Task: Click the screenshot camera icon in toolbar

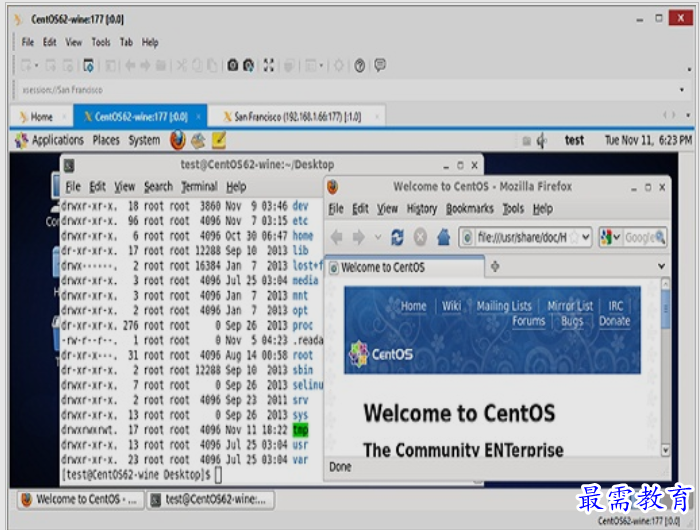Action: [233, 66]
